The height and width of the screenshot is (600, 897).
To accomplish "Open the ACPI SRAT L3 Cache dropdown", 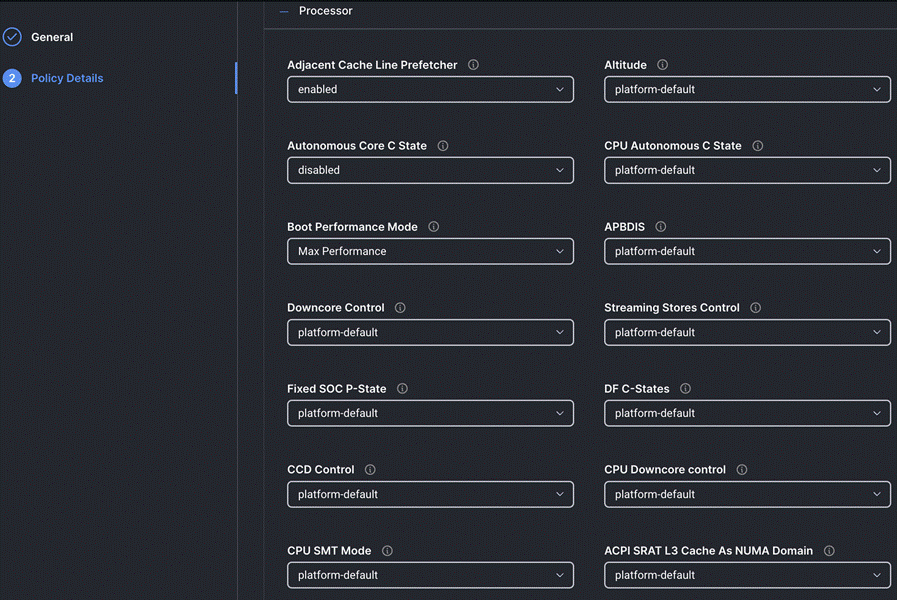I will tap(747, 575).
